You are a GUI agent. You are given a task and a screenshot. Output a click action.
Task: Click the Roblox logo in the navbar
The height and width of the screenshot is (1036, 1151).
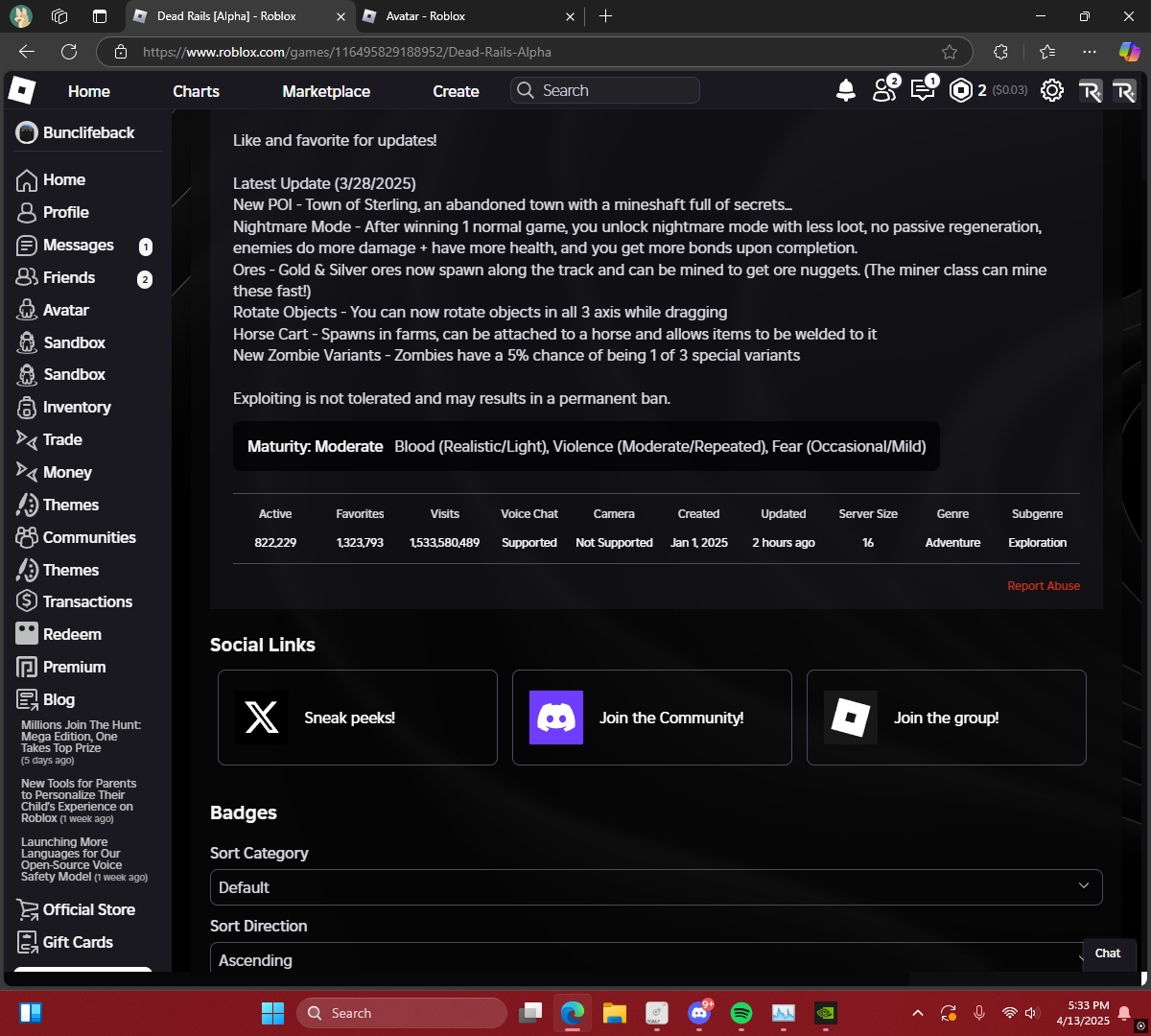coord(21,90)
